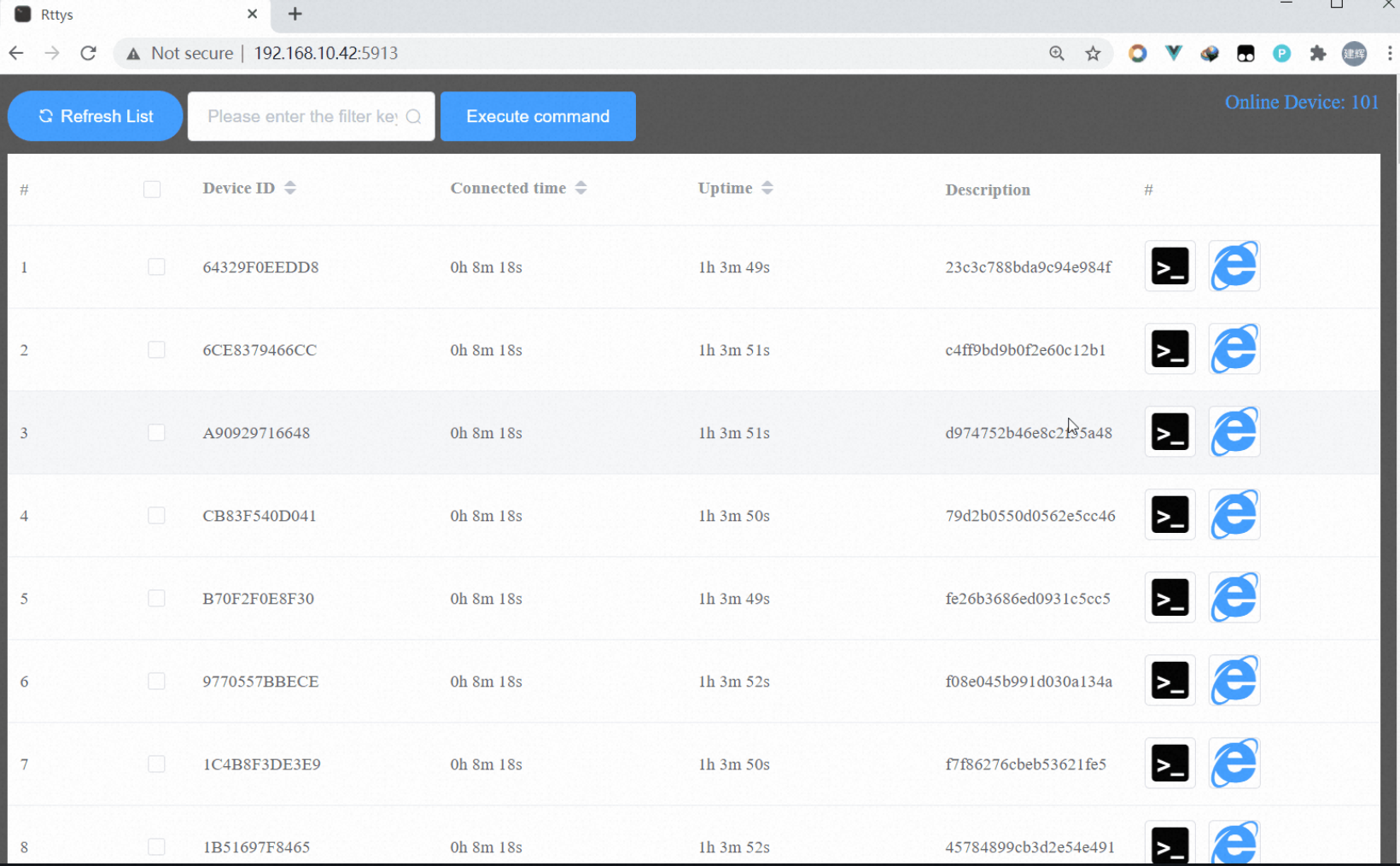1400x866 pixels.
Task: Tick the checkbox for device B70F2F0E8F30
Action: click(156, 598)
